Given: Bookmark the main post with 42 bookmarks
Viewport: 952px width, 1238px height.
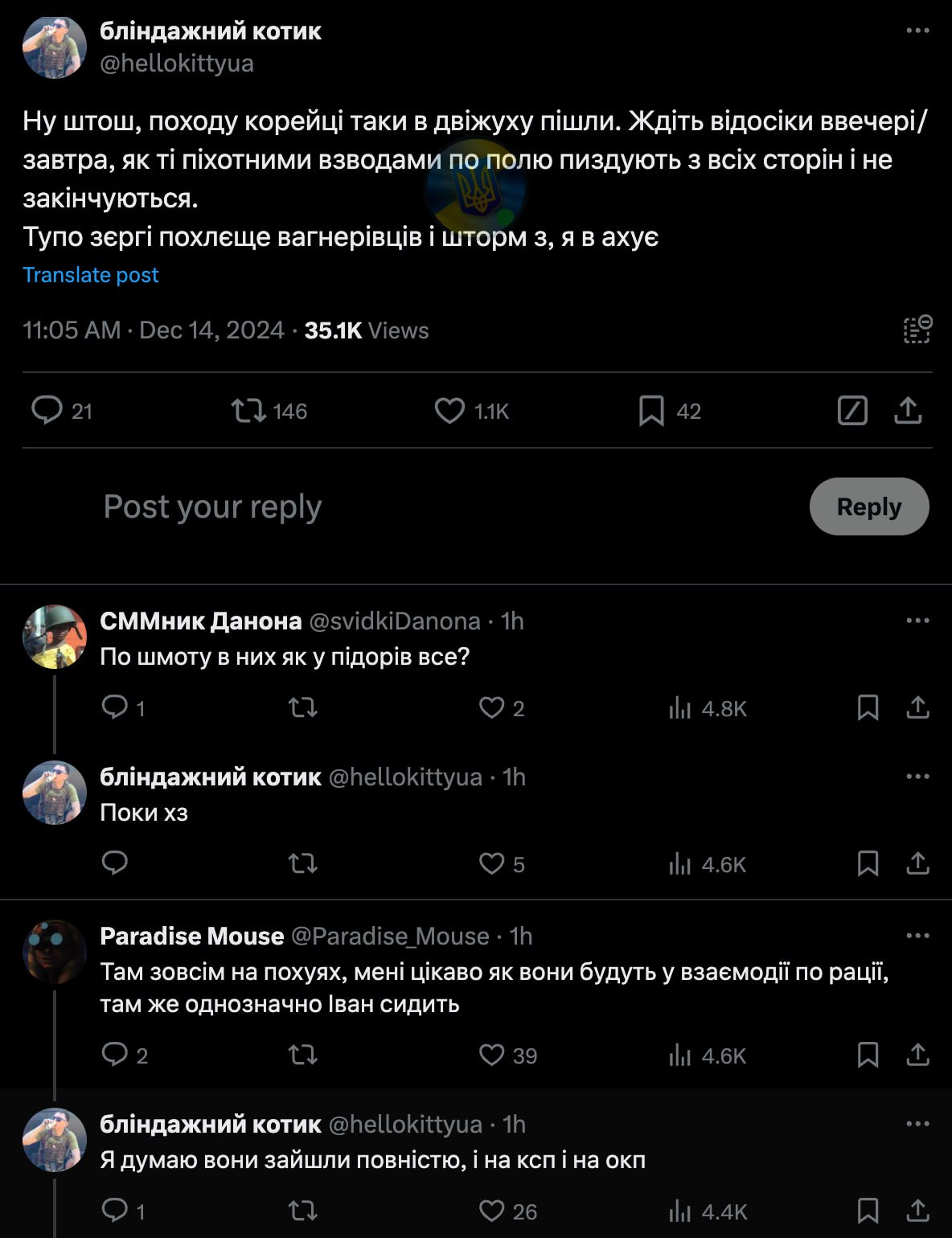Looking at the screenshot, I should (x=651, y=411).
